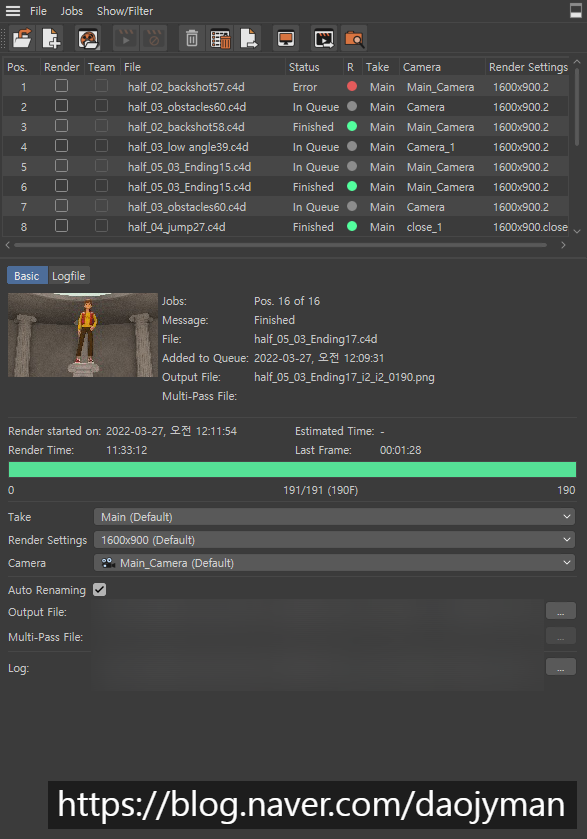Viewport: 587px width, 839px height.
Task: Open the Render Settings dropdown 1600x900 (Default)
Action: point(334,540)
